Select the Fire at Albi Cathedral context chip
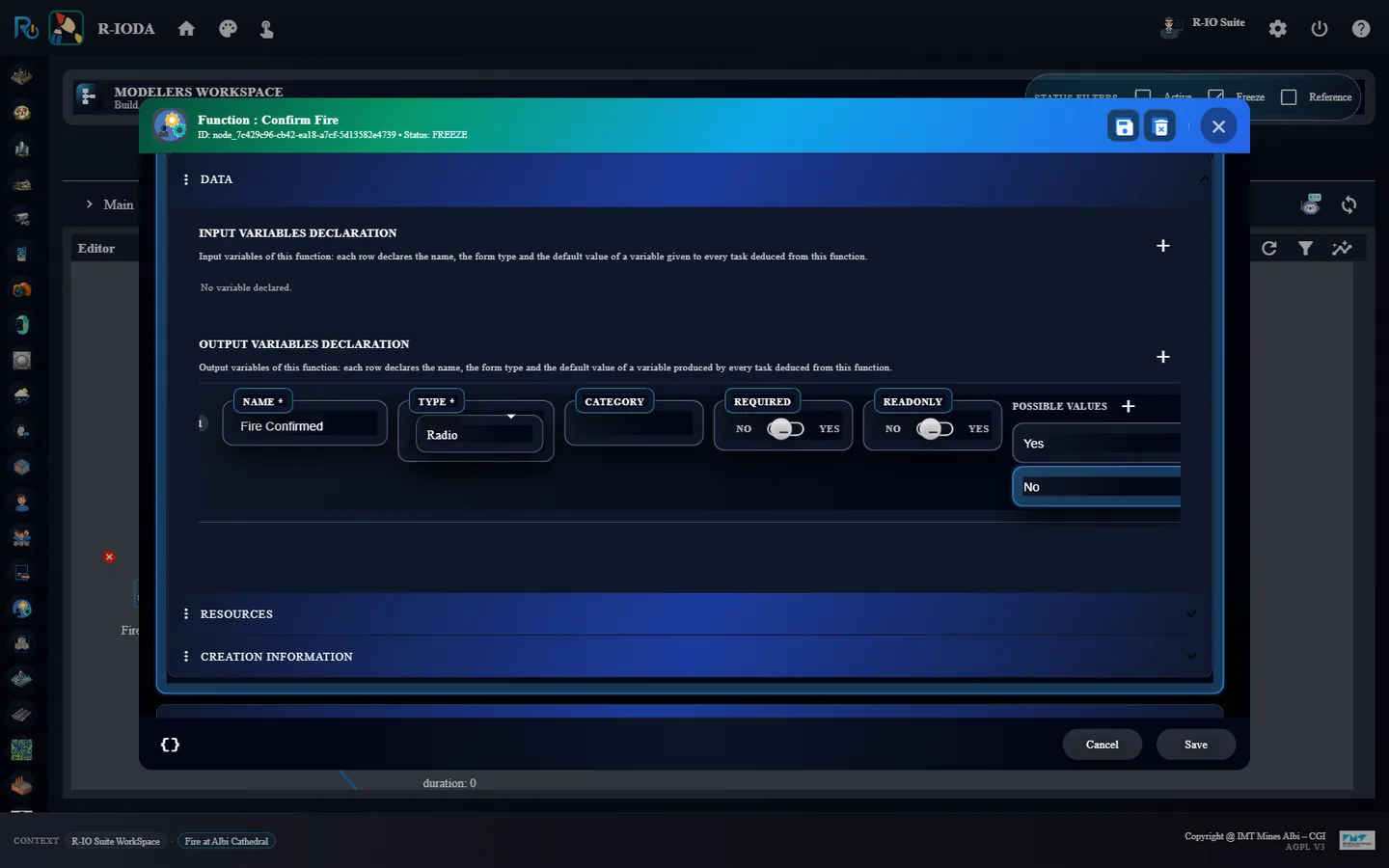Viewport: 1389px width, 868px height. pyautogui.click(x=227, y=841)
